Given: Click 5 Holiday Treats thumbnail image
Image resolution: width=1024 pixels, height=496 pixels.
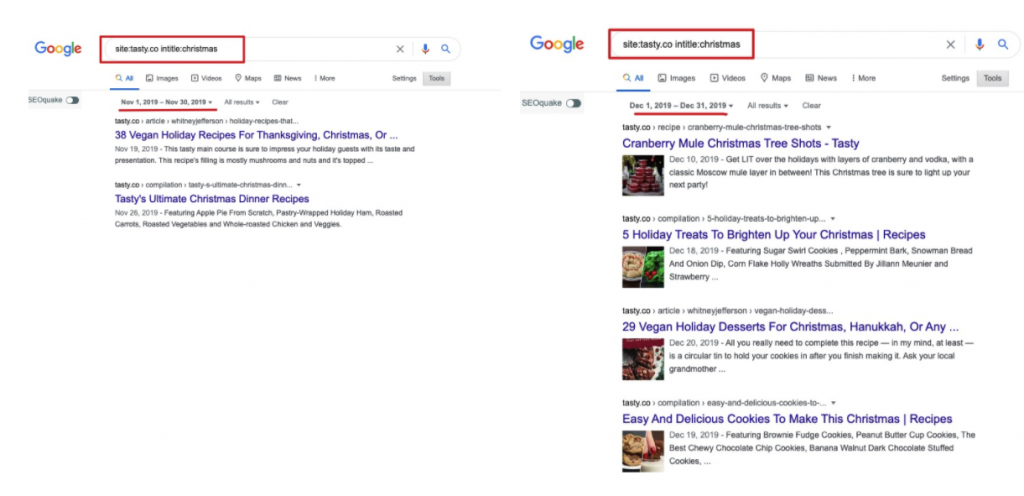Looking at the screenshot, I should [x=643, y=267].
